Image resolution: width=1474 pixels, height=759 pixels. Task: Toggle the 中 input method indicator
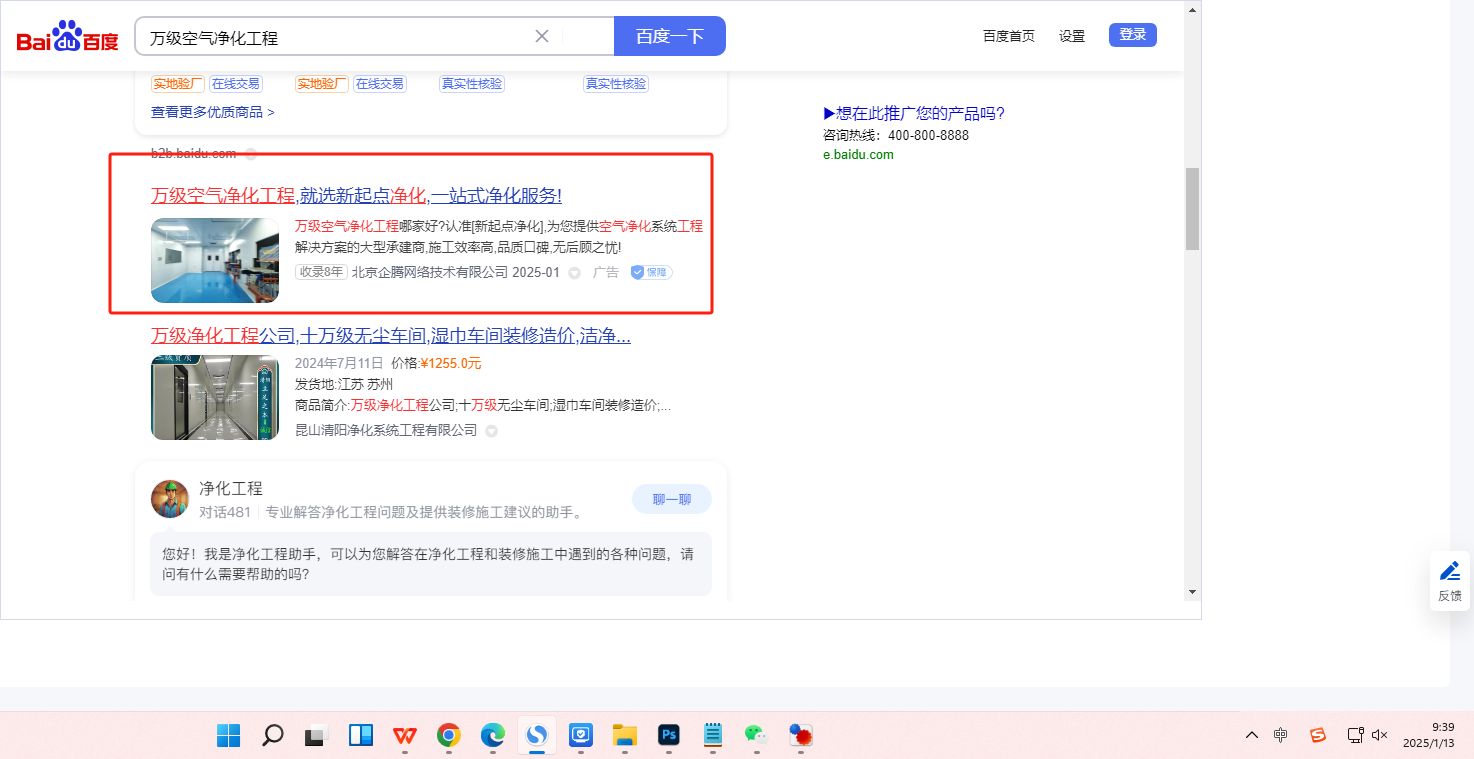tap(1281, 735)
